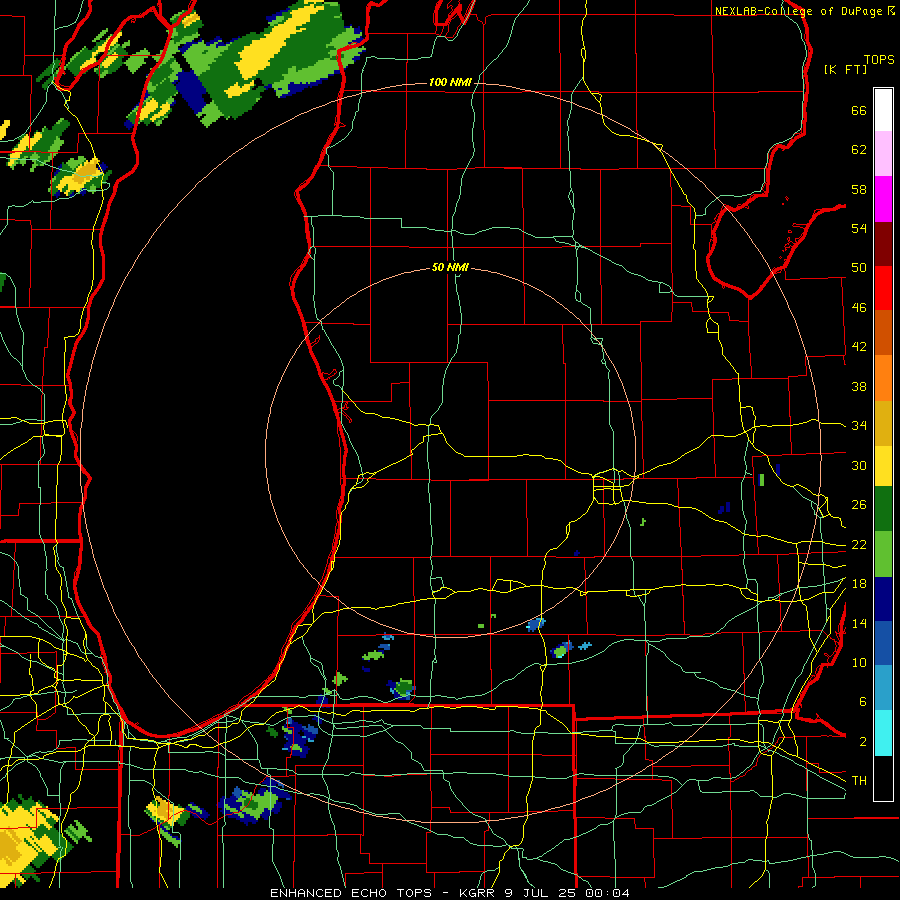Click the light green 26 kft legend swatch

883,554
